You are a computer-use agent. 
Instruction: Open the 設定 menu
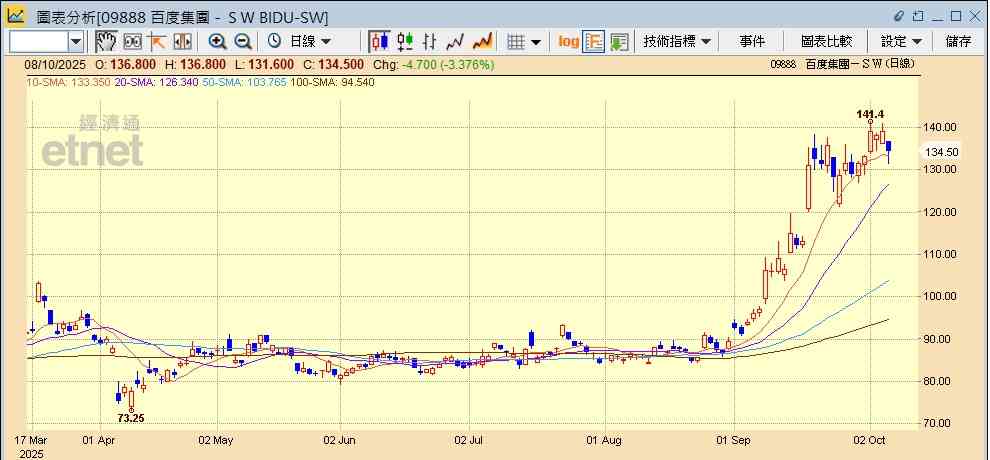pos(900,41)
